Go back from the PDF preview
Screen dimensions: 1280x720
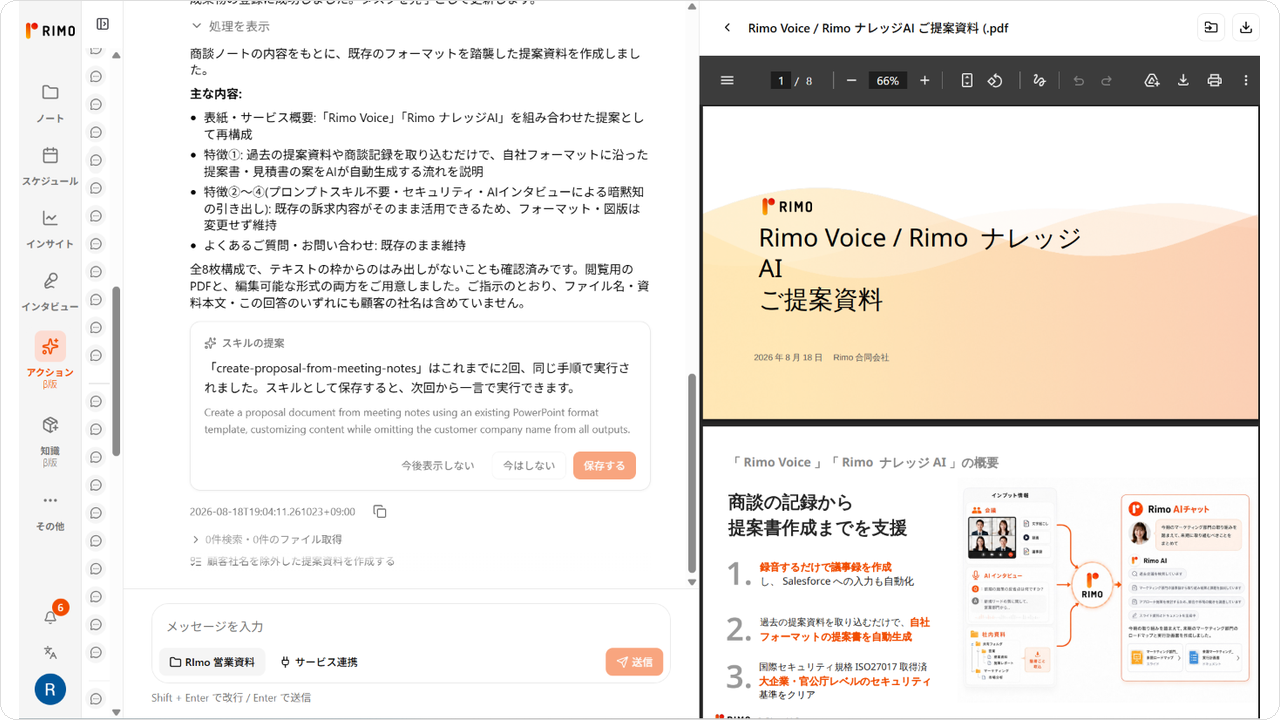(x=727, y=28)
